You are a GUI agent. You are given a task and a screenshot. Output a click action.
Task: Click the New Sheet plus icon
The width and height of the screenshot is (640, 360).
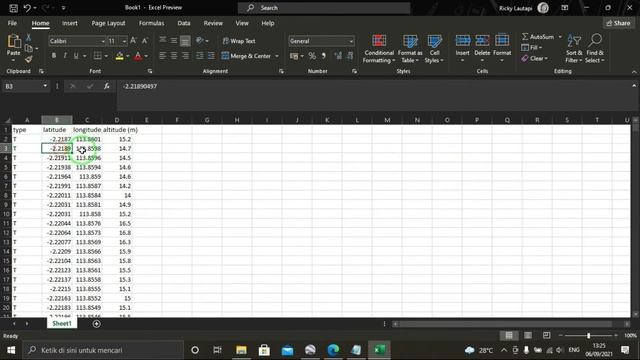coord(96,324)
